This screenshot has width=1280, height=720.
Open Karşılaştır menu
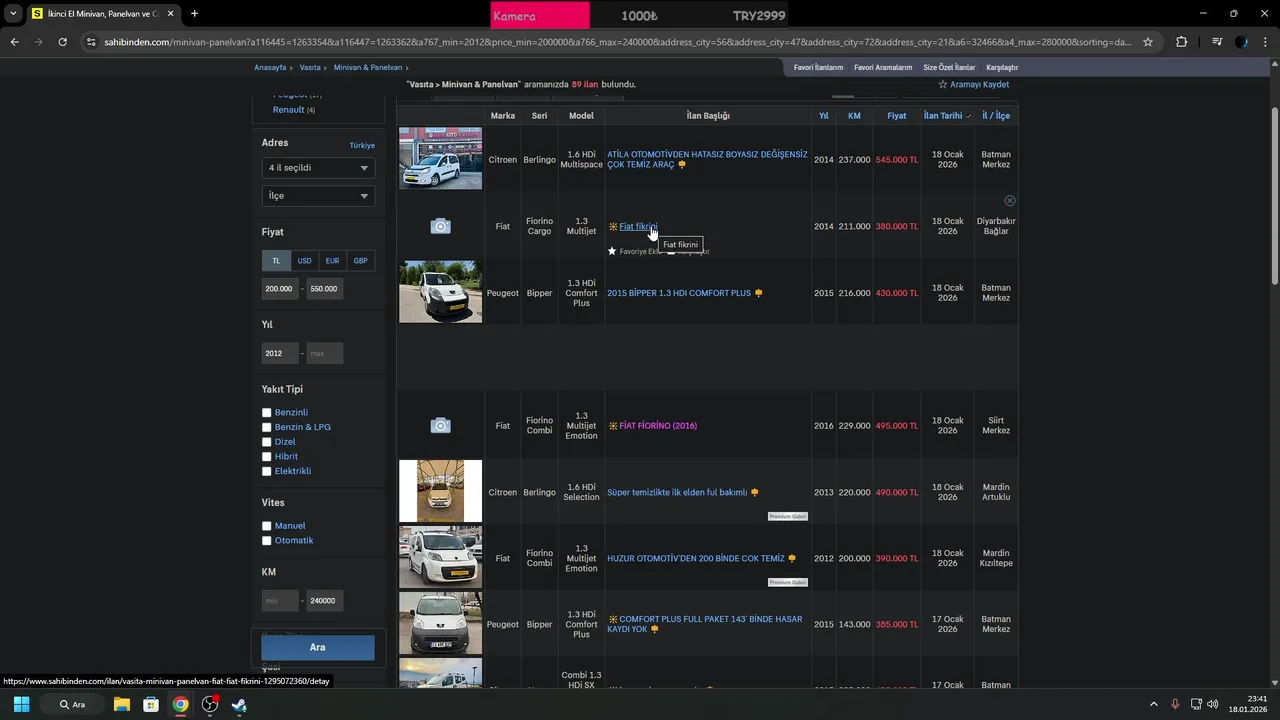coord(1002,67)
